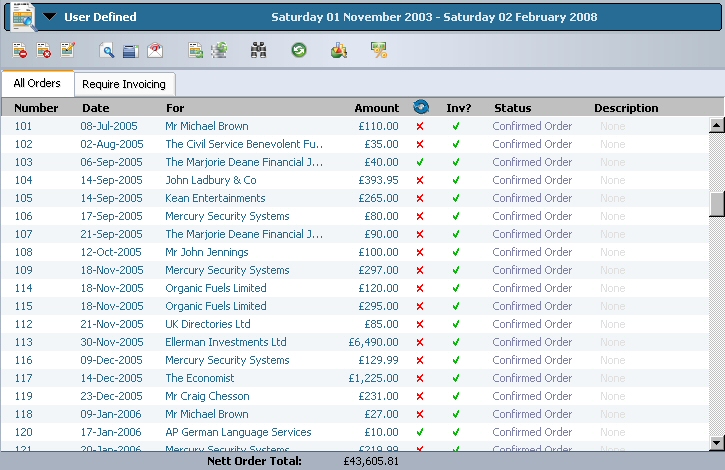The height and width of the screenshot is (470, 725).
Task: Switch to the Require Invoicing tab
Action: point(125,85)
